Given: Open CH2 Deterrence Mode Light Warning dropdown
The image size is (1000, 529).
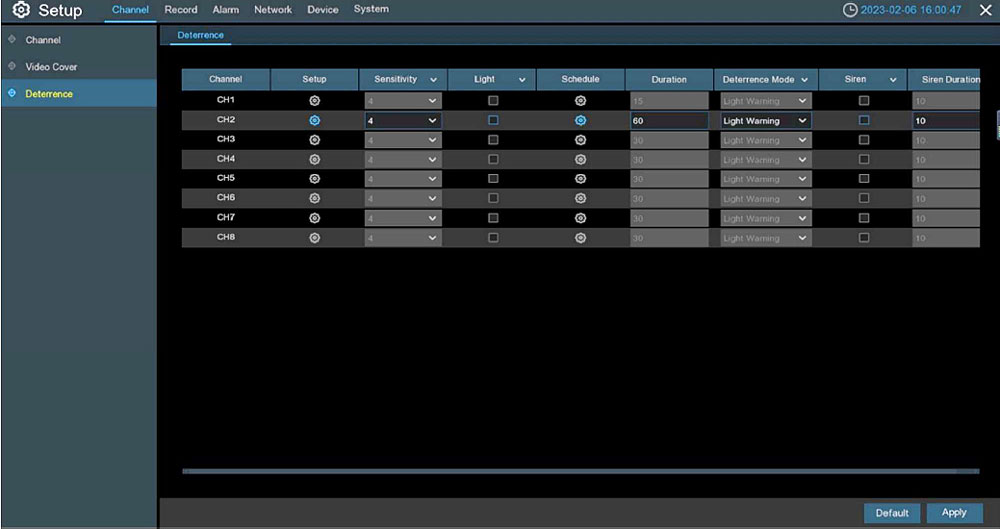Looking at the screenshot, I should coord(766,121).
